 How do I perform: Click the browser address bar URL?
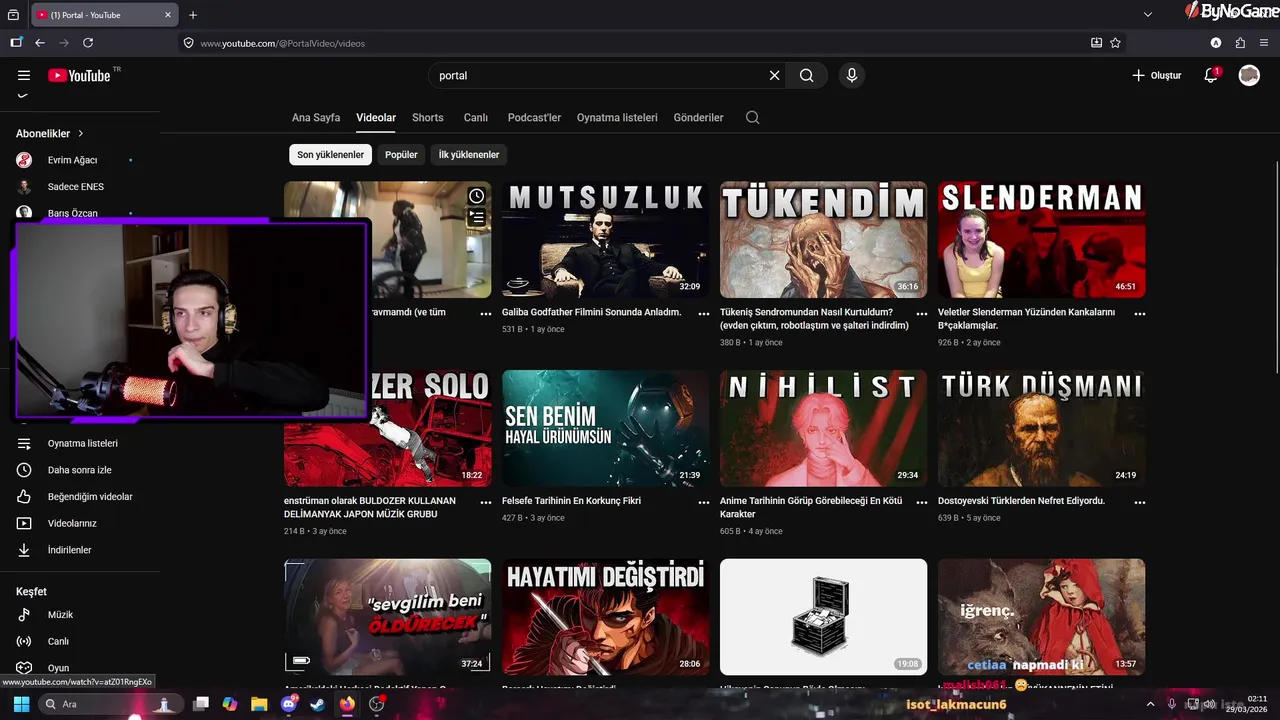282,43
